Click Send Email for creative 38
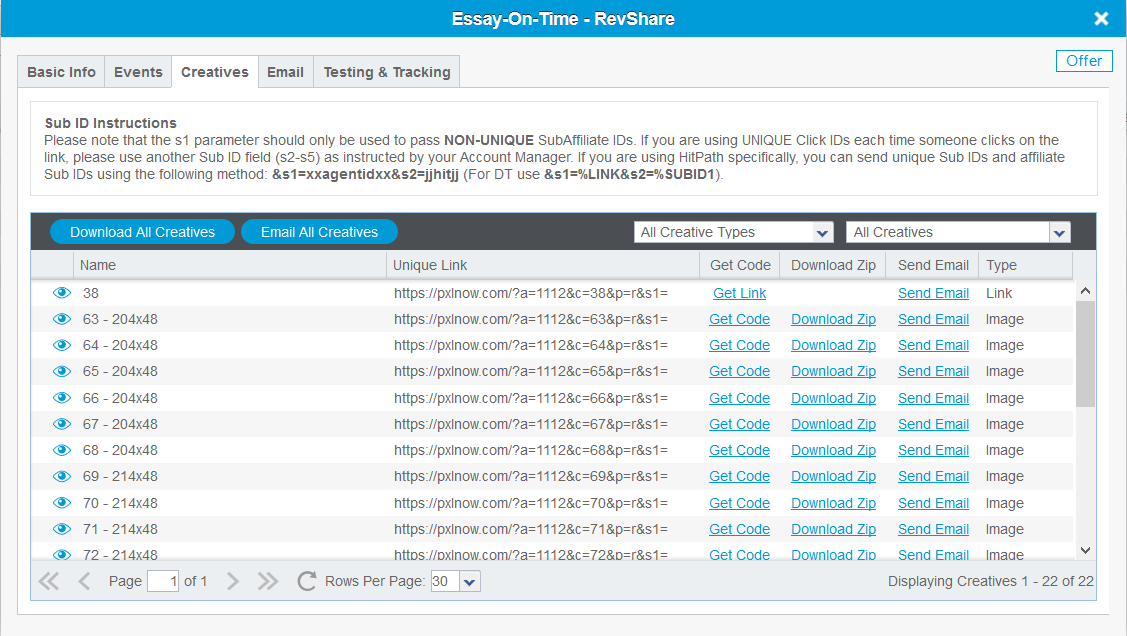1127x636 pixels. coord(933,293)
